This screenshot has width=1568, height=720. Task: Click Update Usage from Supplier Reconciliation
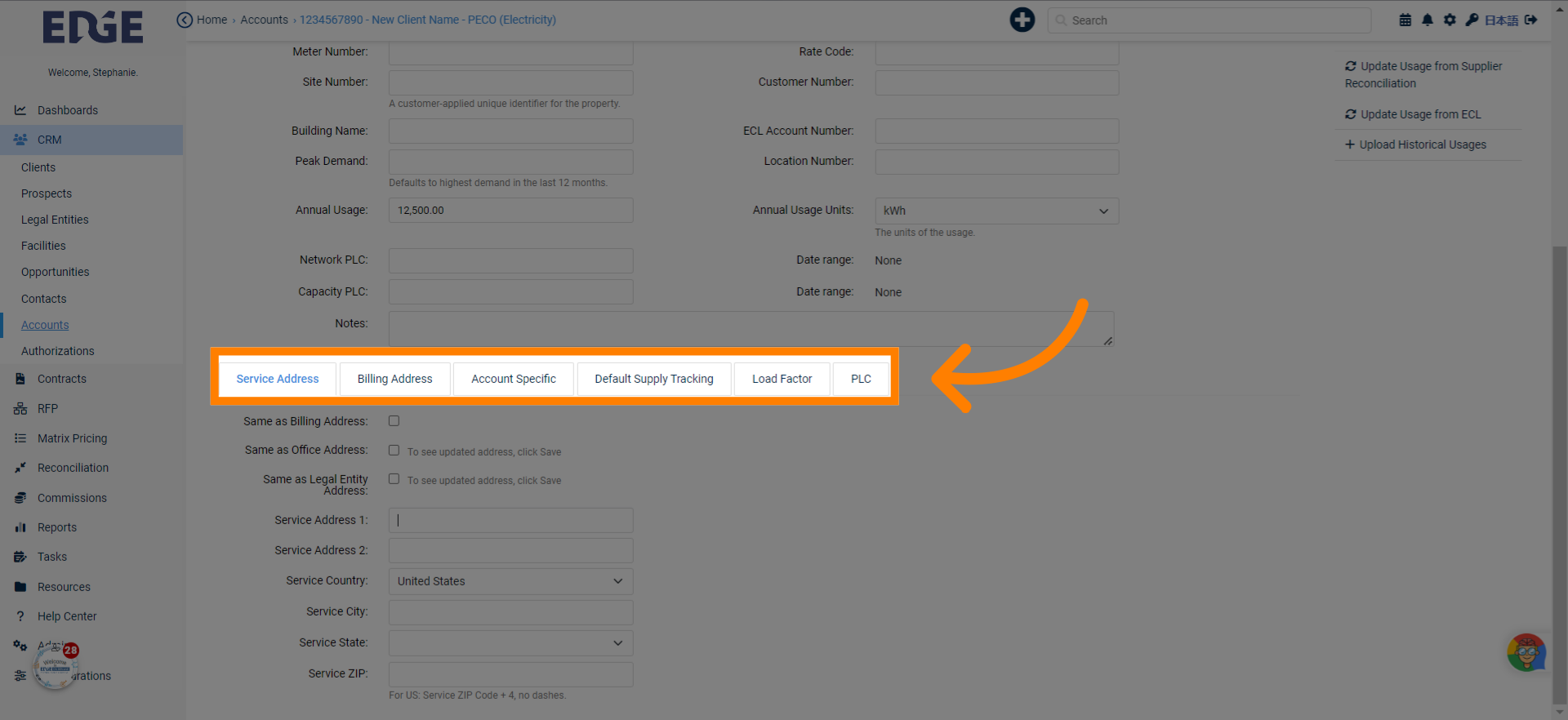1423,74
